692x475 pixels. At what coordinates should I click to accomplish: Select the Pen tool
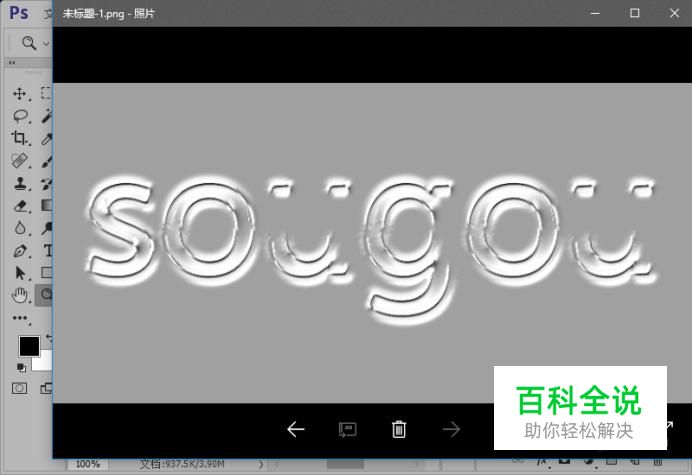(x=20, y=251)
